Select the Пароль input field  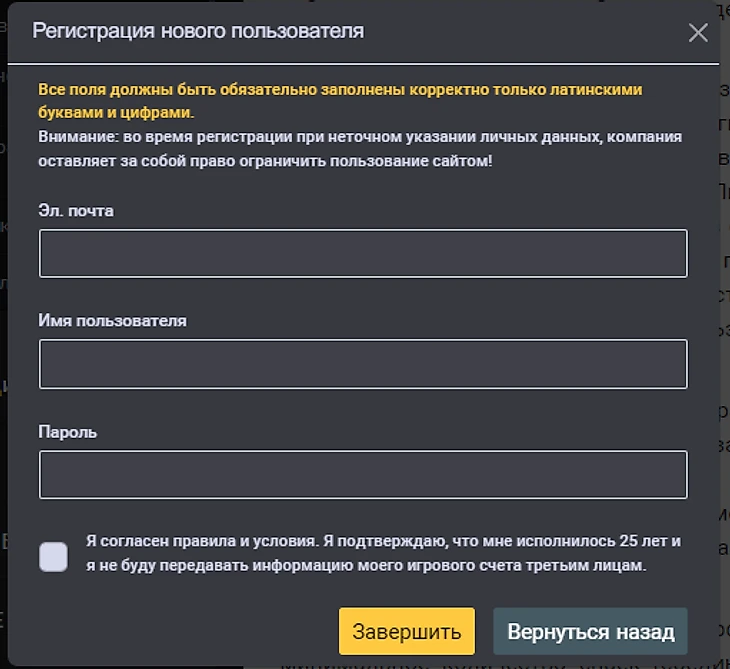(x=363, y=475)
